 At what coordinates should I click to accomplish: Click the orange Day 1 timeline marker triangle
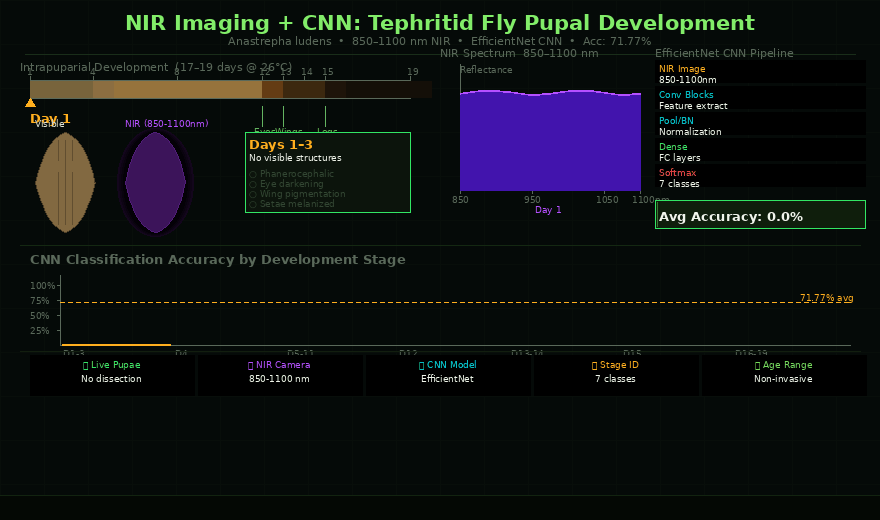click(x=30, y=102)
